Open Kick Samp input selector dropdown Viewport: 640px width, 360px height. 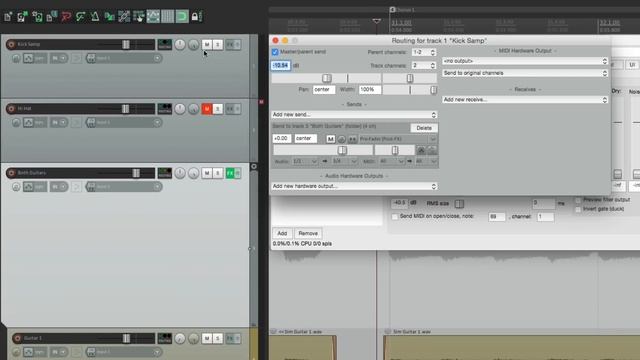(124, 58)
